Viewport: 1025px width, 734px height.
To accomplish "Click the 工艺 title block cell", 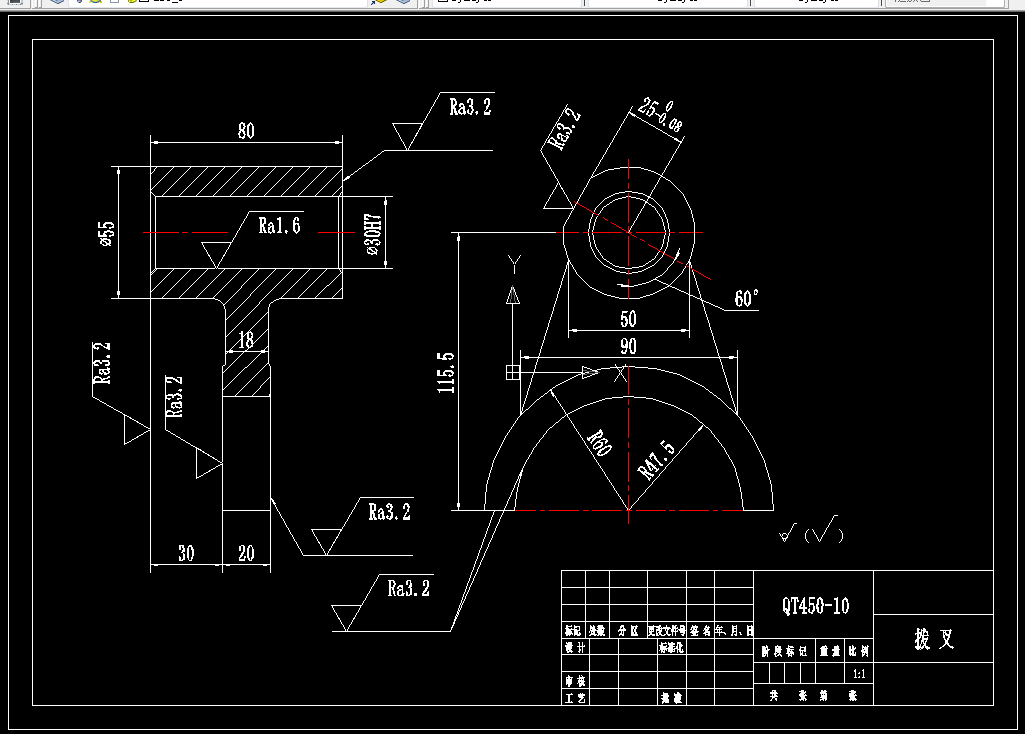I will coord(576,697).
